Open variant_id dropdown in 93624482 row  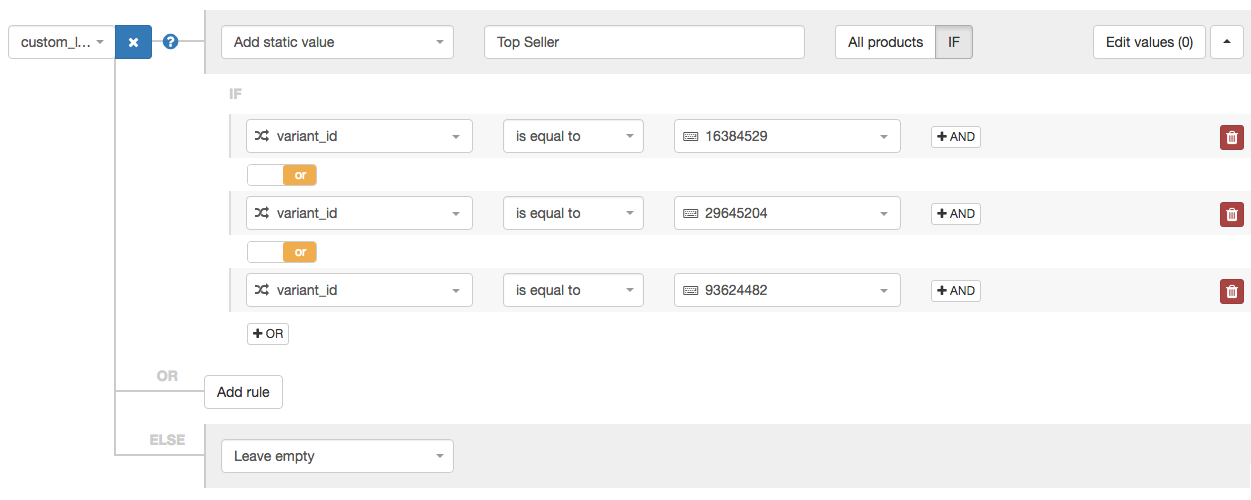(x=359, y=290)
